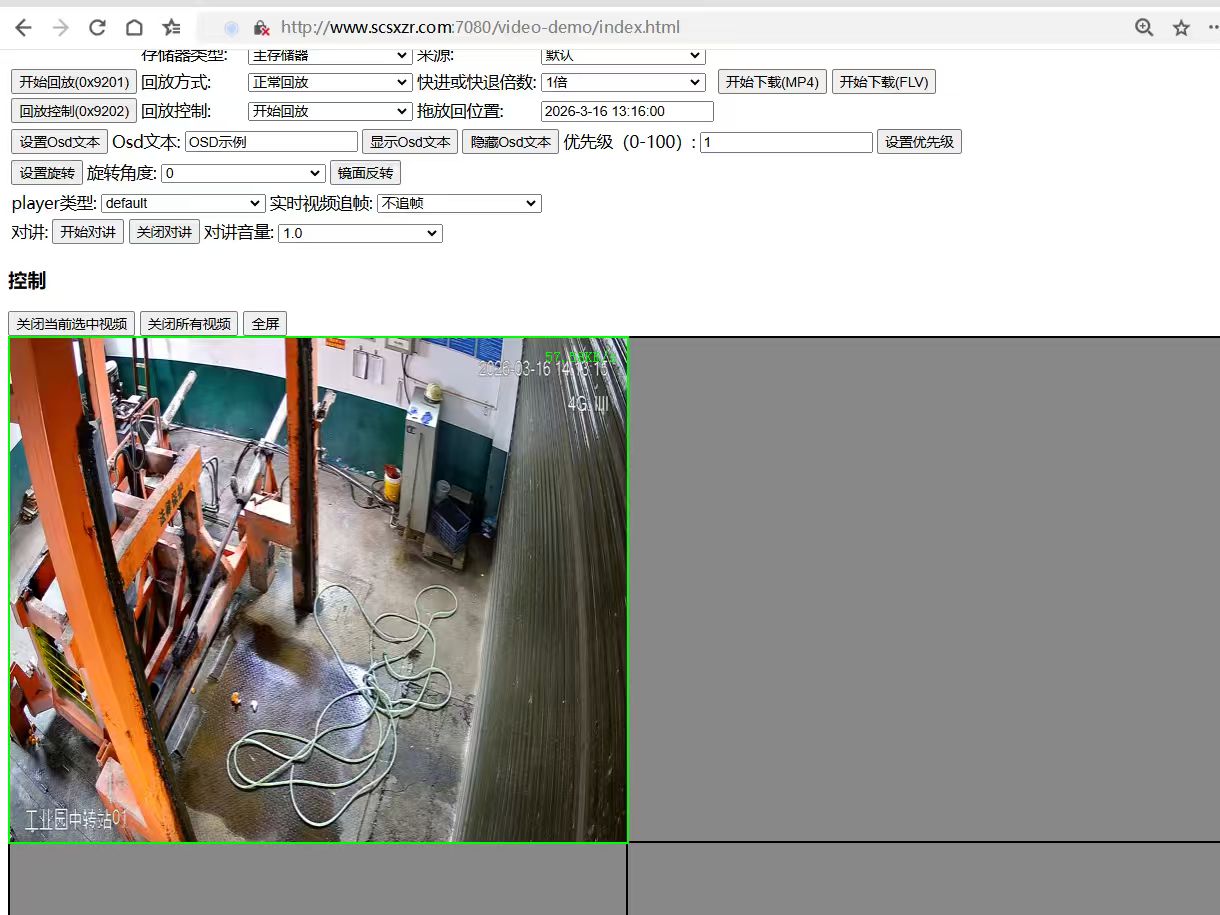Click the 开始下载(MP4) button
The width and height of the screenshot is (1220, 915).
[x=772, y=82]
